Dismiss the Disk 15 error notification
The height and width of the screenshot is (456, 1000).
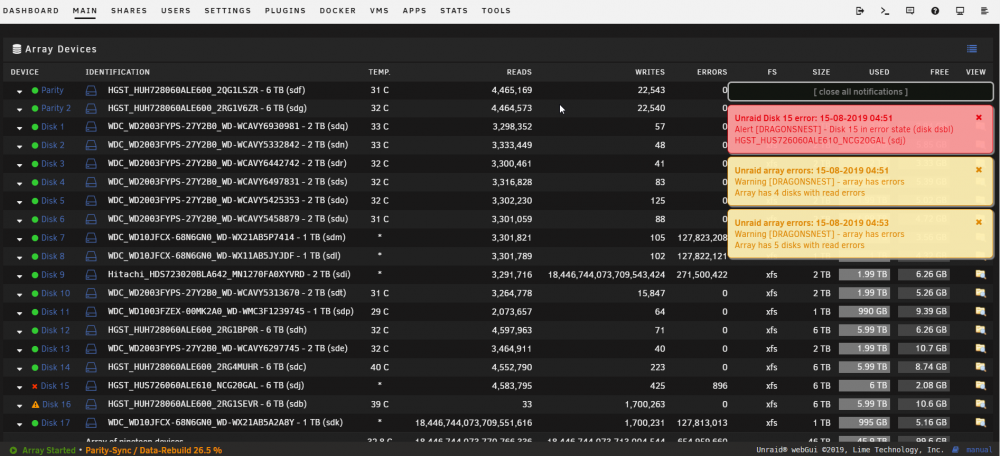click(979, 117)
